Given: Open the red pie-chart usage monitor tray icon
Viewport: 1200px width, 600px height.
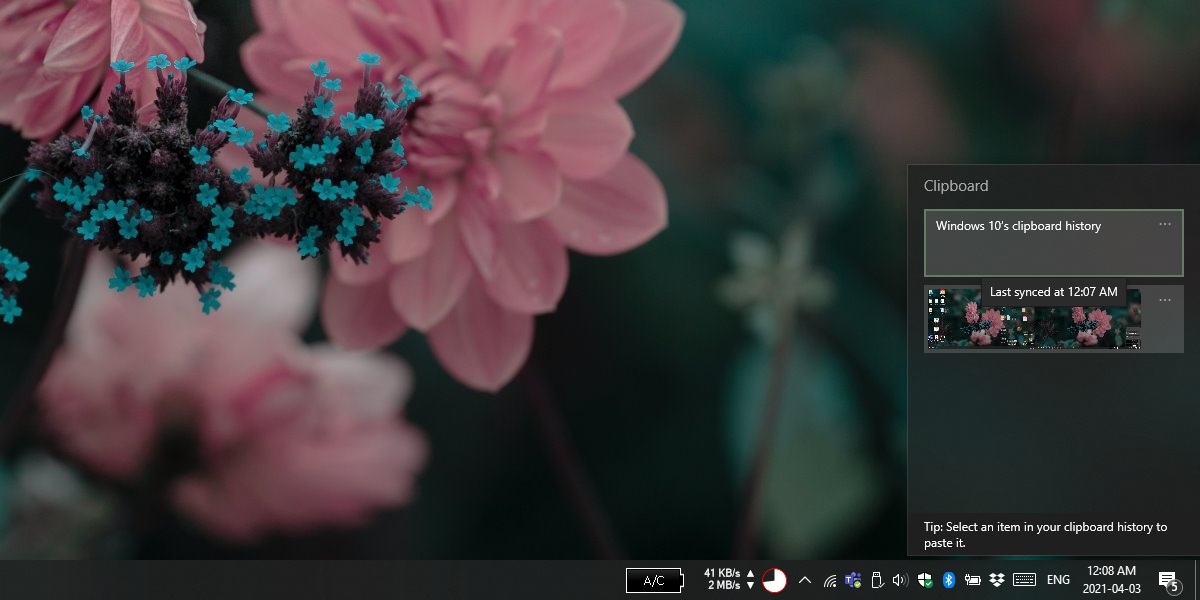Looking at the screenshot, I should click(774, 580).
